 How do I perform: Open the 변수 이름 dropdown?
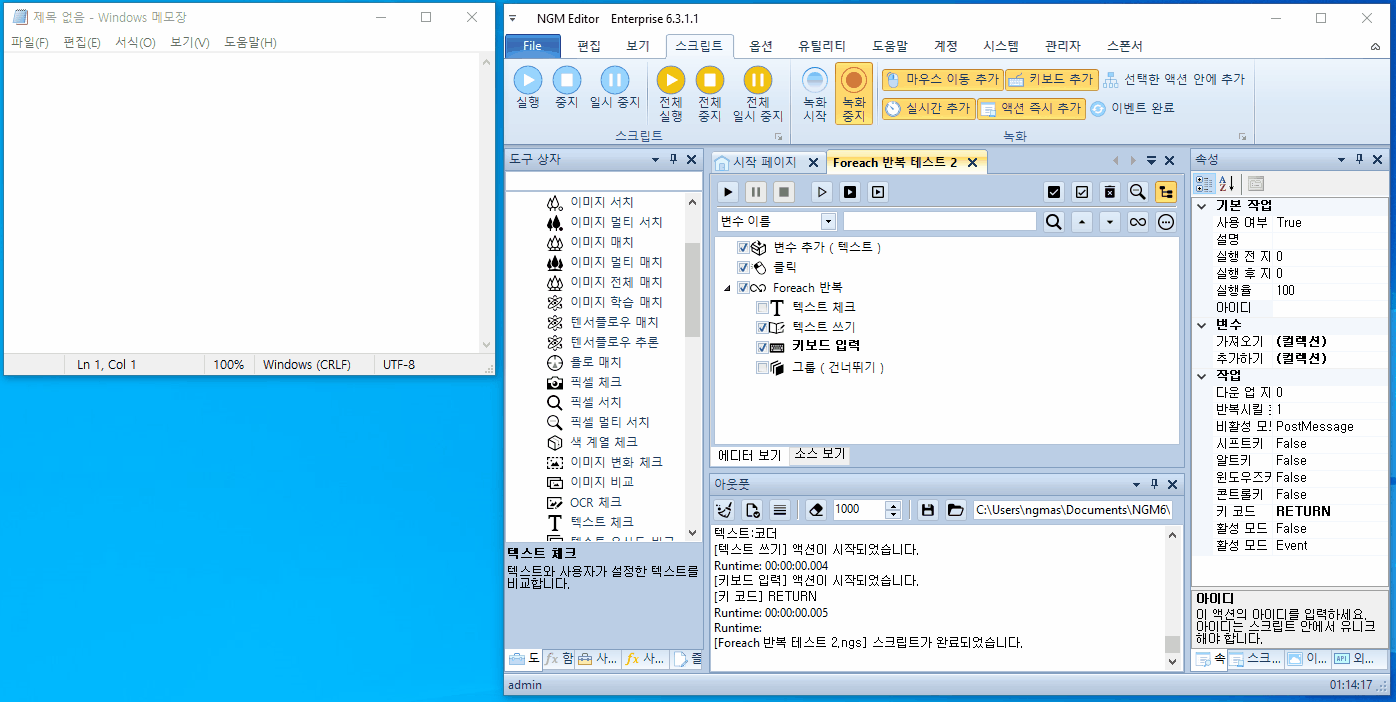click(828, 222)
